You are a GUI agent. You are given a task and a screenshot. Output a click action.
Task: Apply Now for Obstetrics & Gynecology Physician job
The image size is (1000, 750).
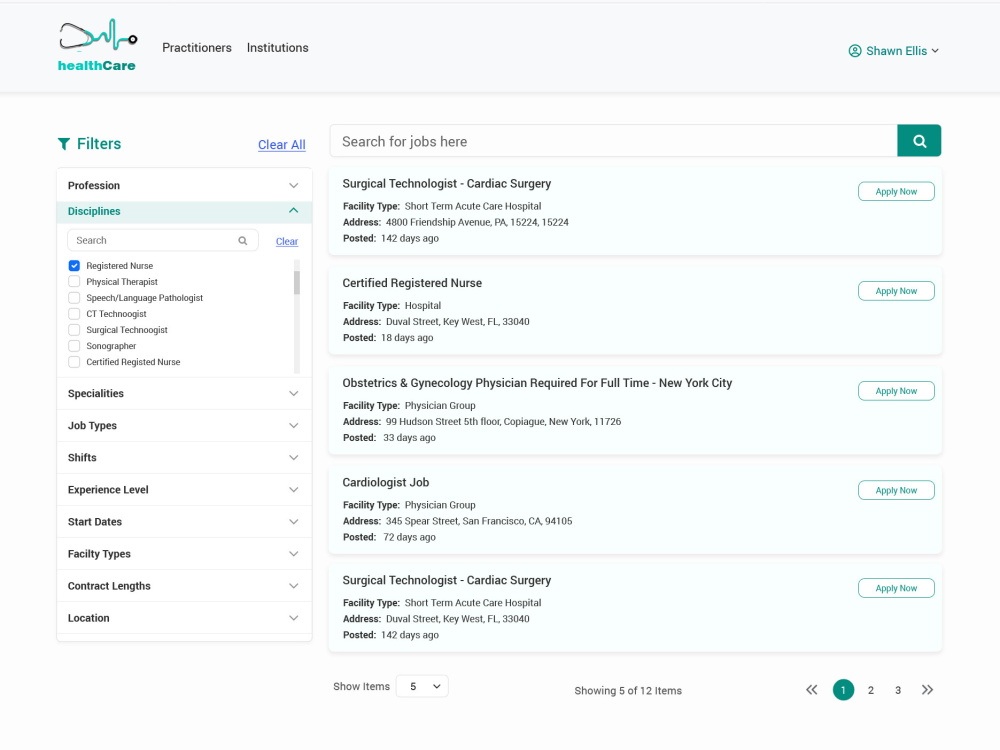click(x=896, y=391)
